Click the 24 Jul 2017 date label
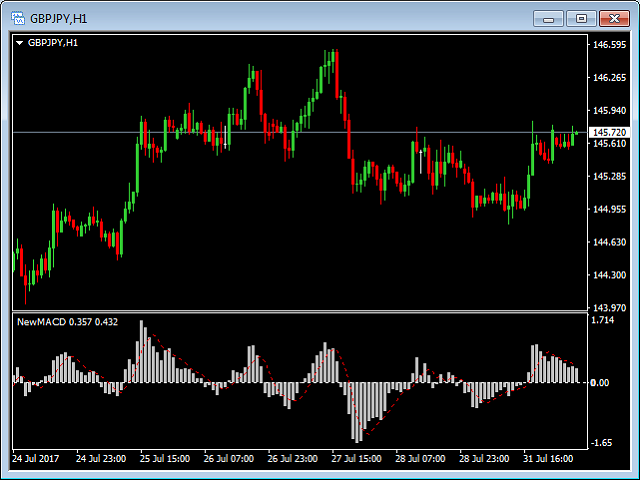Screen dimensions: 640x480 (x=37, y=459)
